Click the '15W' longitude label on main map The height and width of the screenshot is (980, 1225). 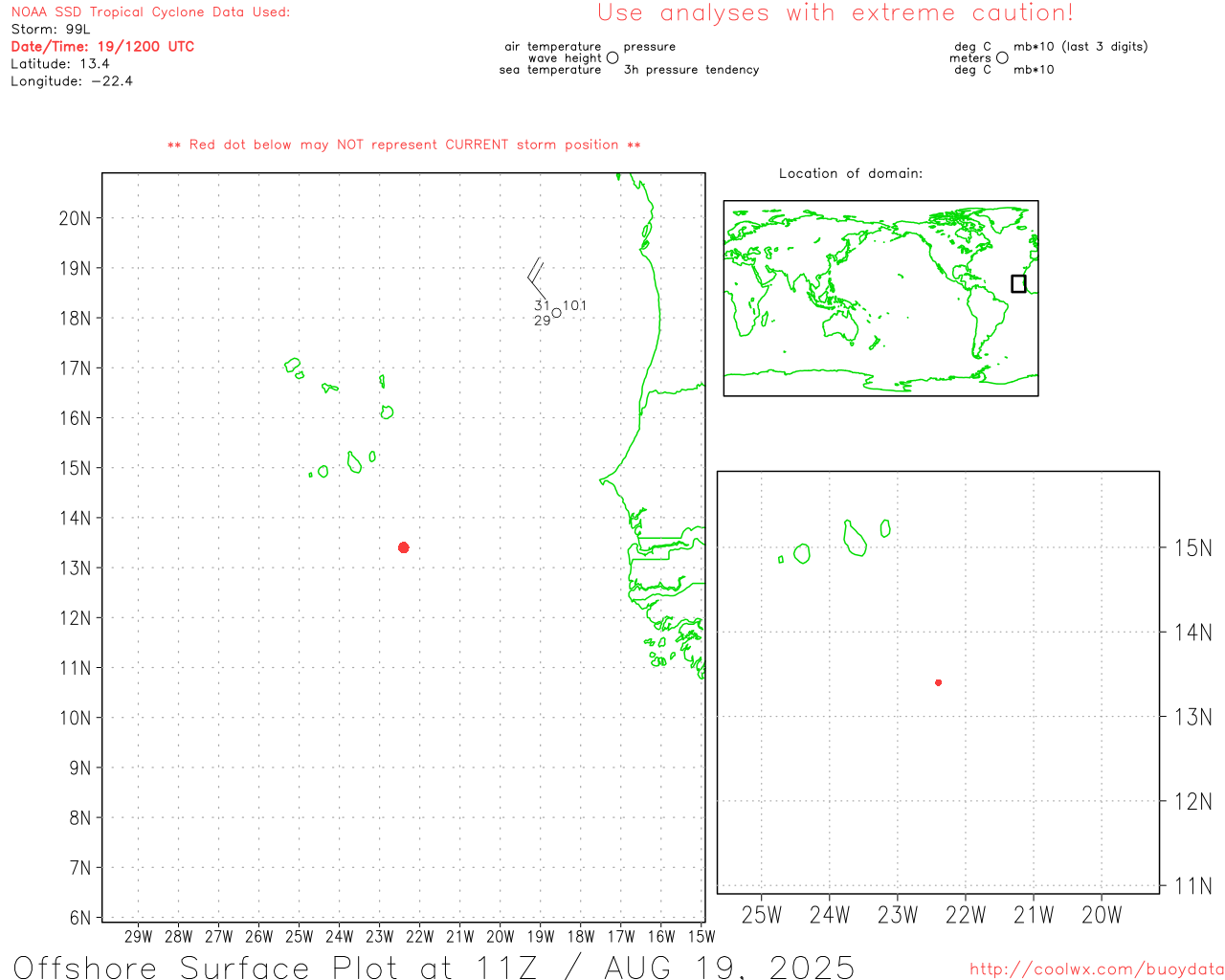[x=702, y=936]
